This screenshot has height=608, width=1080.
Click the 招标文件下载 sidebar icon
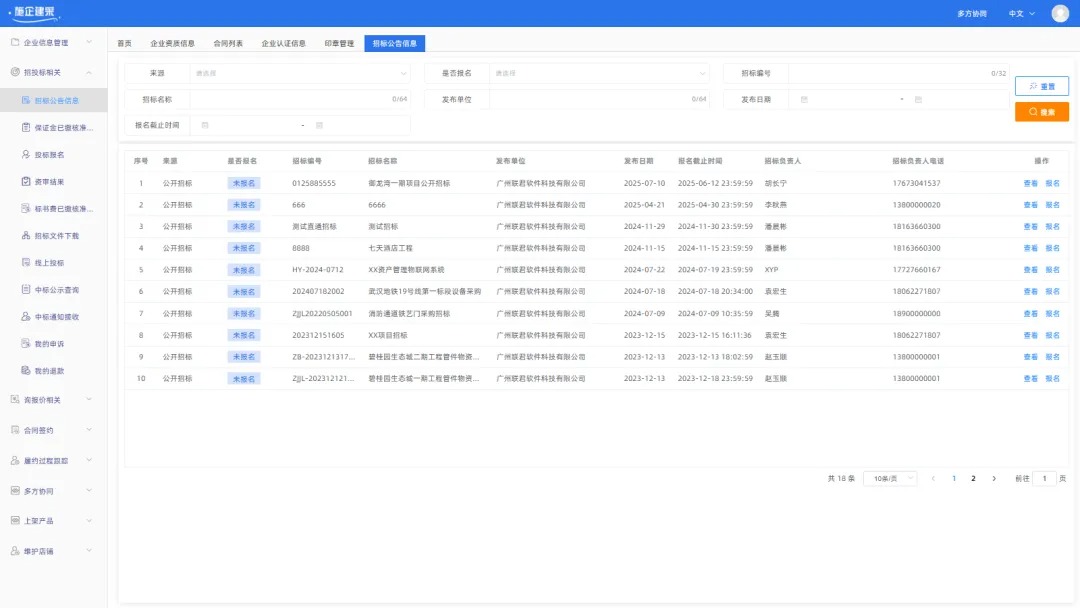click(x=26, y=236)
